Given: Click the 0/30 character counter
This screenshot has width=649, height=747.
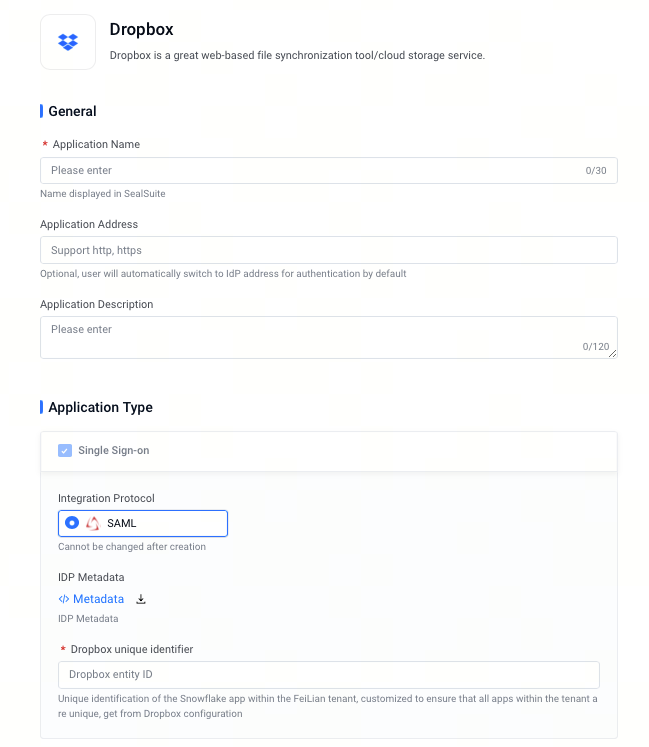Looking at the screenshot, I should click(x=596, y=171).
